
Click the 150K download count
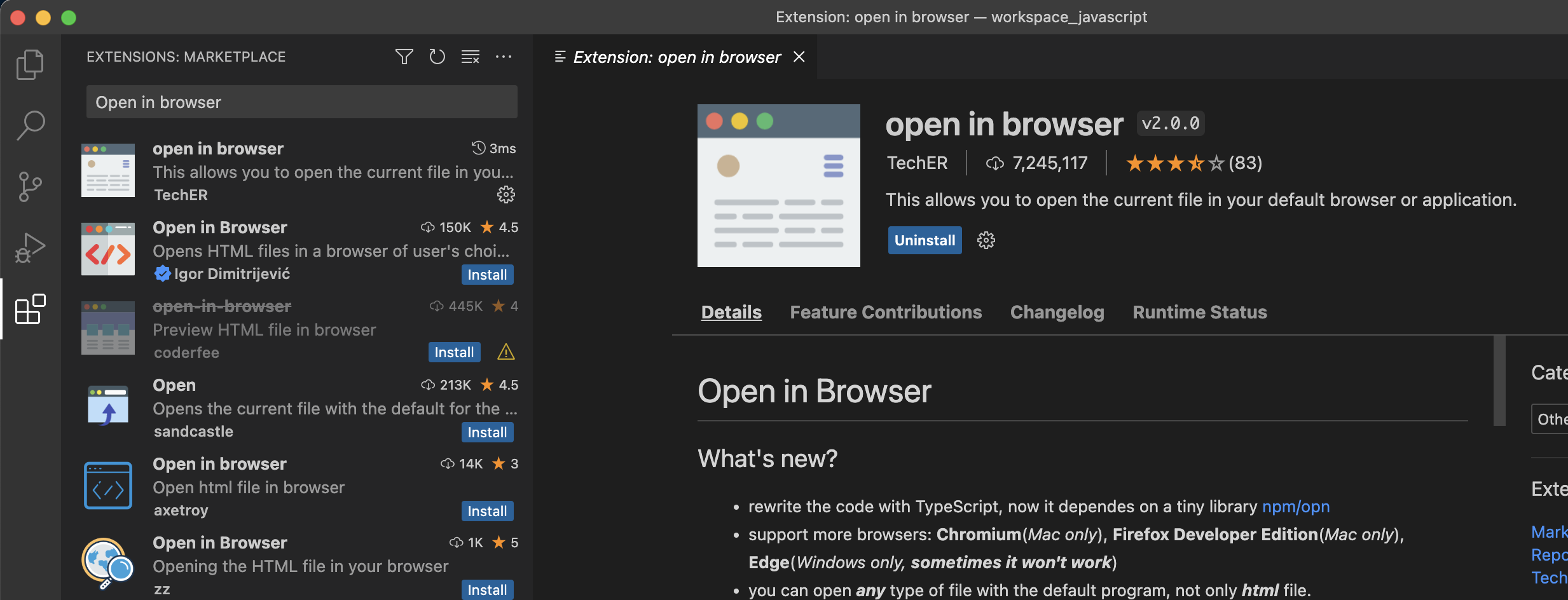[446, 227]
